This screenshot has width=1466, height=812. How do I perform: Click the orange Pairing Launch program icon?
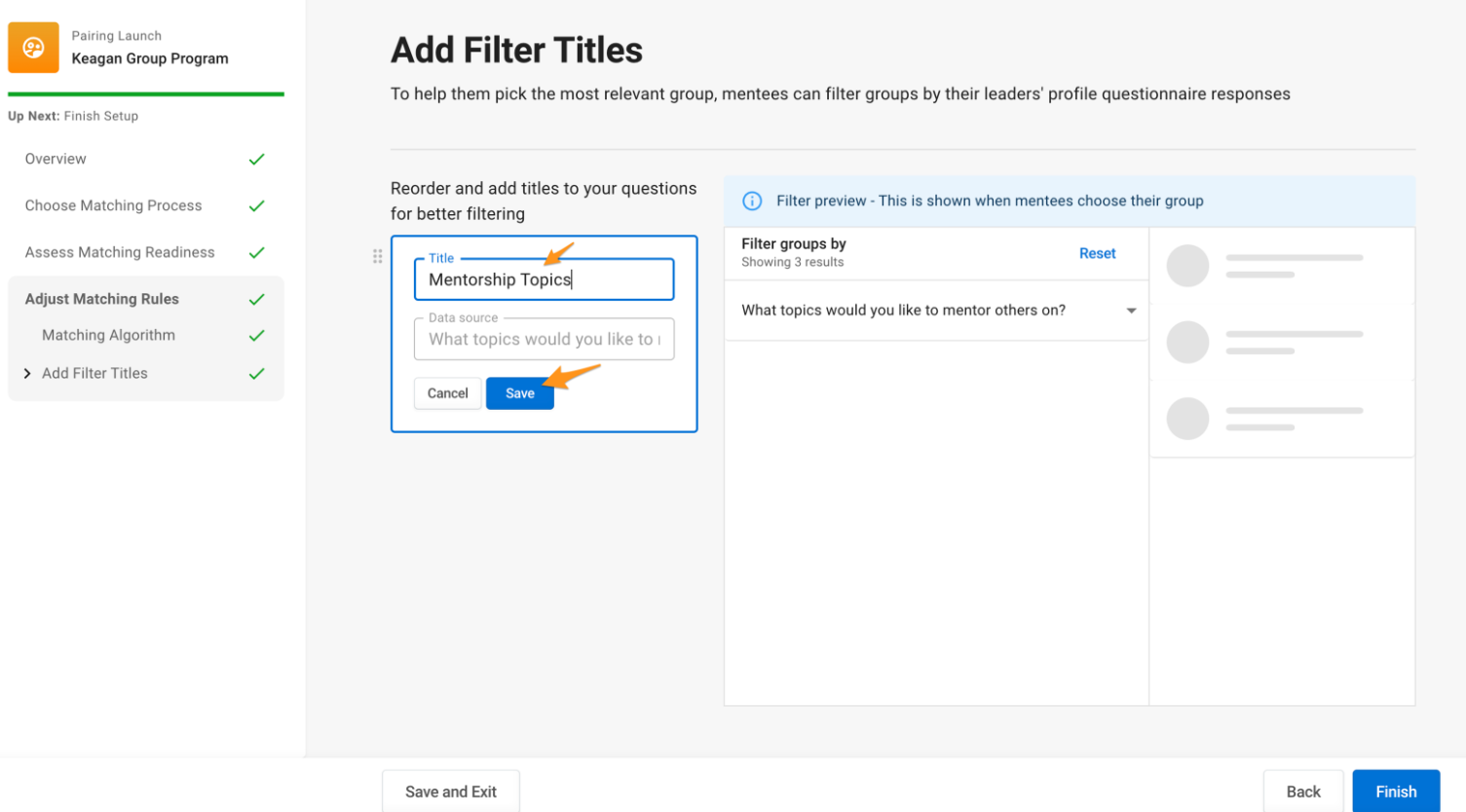click(33, 48)
